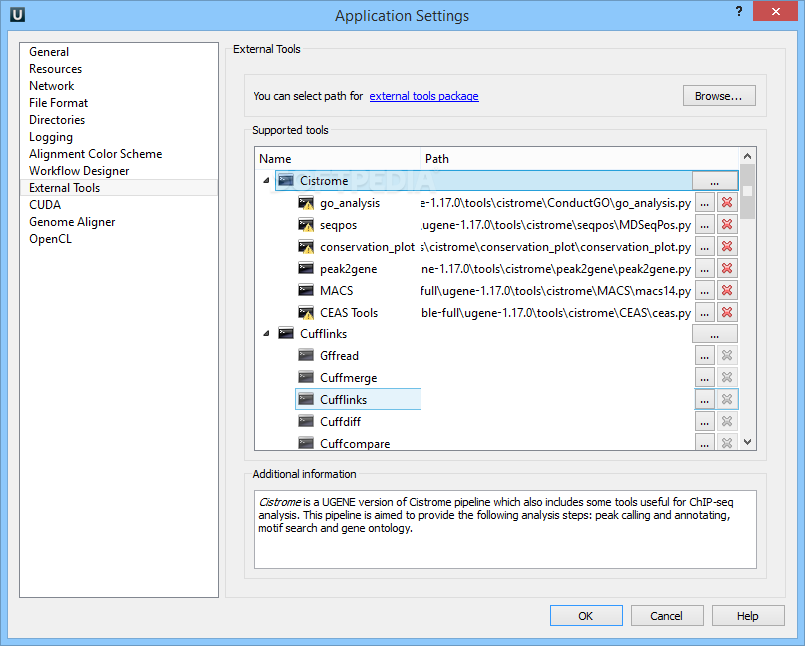The image size is (805, 646).
Task: Browse path for Cuffmerge tool
Action: (x=704, y=377)
